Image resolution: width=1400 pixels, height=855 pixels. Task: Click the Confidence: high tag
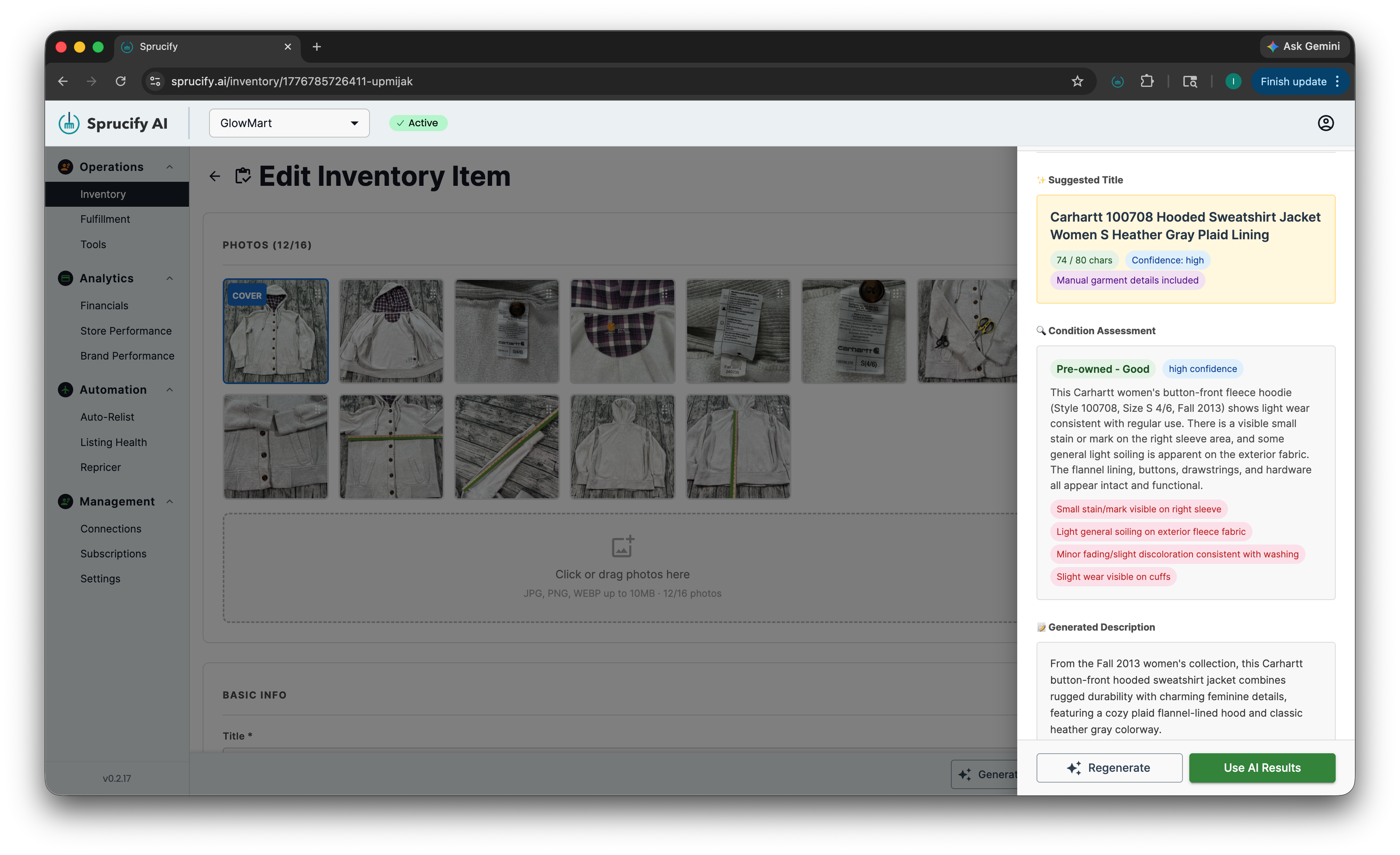click(x=1167, y=260)
